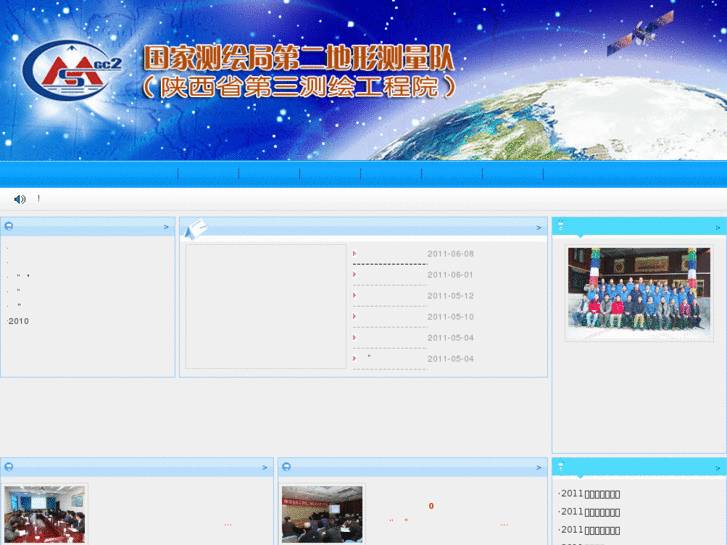The image size is (727, 545).
Task: Click the paper card icon above the dated news list
Action: (x=196, y=229)
